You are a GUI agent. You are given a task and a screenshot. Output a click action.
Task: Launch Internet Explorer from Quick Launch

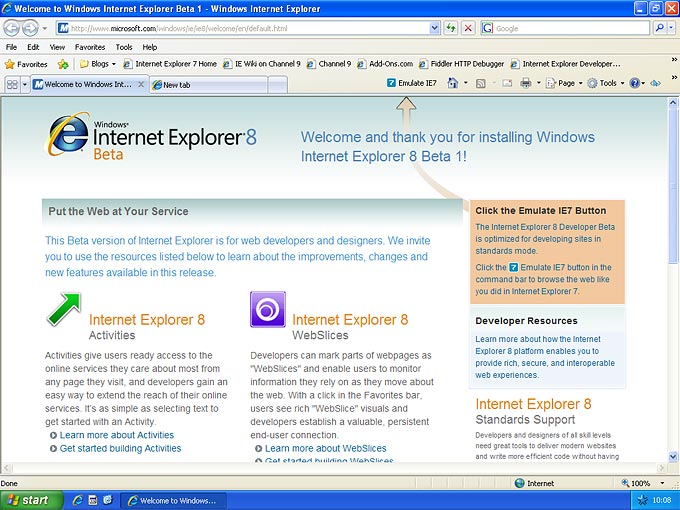[x=78, y=500]
